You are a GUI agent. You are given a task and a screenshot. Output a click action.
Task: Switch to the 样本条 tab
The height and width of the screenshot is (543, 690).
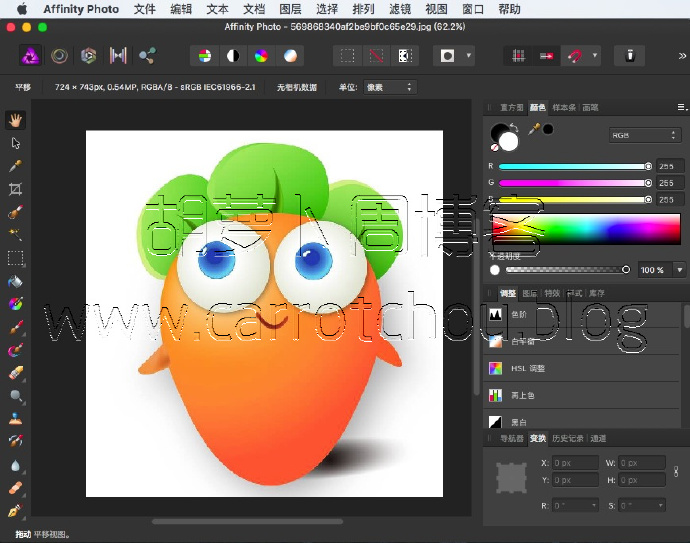pos(564,107)
